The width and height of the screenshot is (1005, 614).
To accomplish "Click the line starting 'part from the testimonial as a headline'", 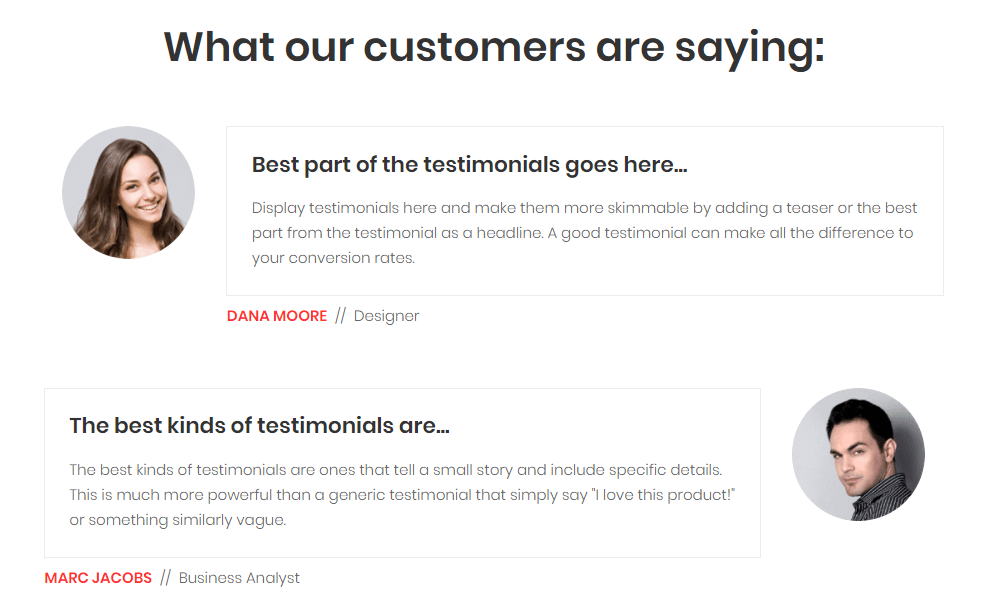I will coord(583,233).
